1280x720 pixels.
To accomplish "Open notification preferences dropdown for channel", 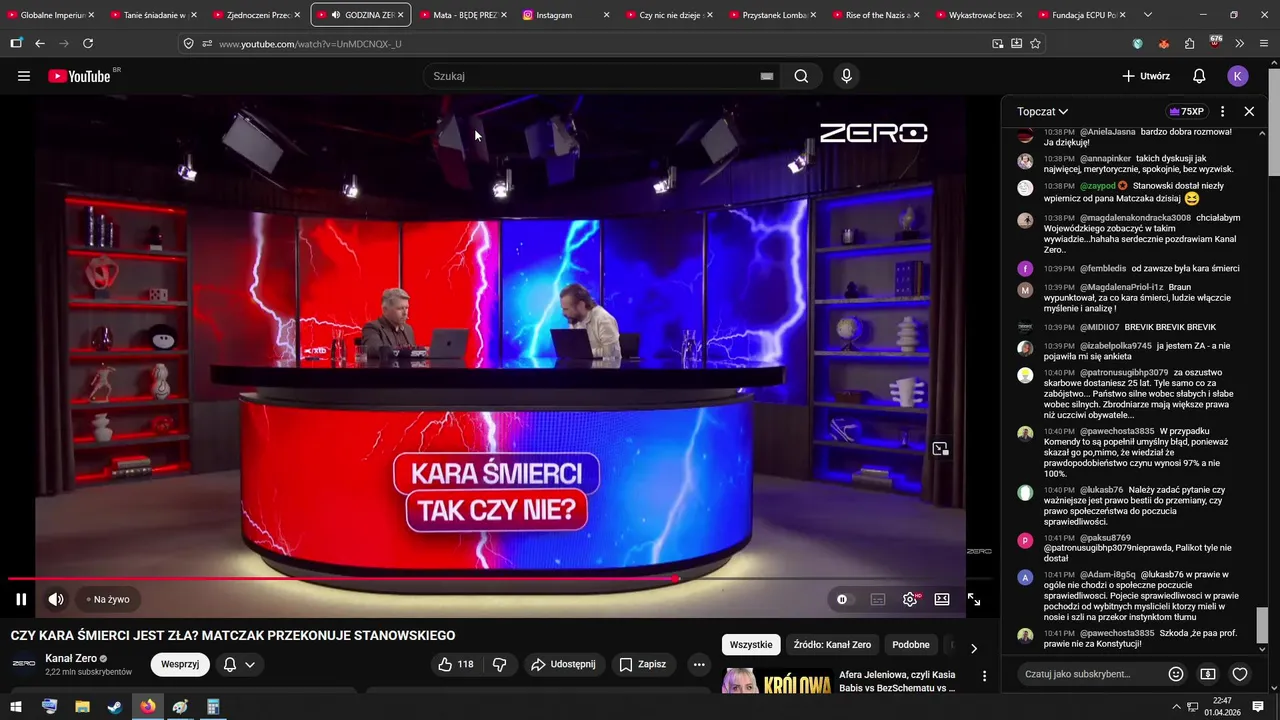I will pos(239,664).
